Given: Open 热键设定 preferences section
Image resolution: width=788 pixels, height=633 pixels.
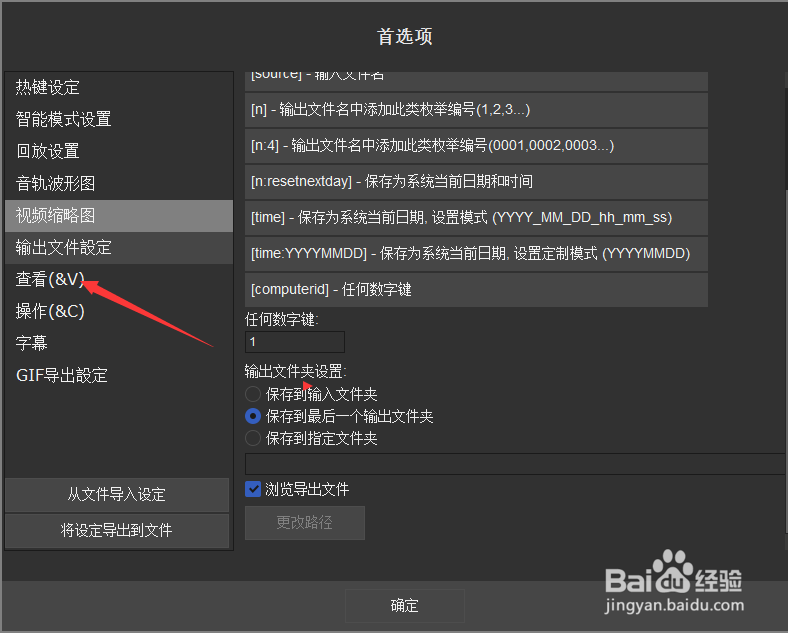Looking at the screenshot, I should click(x=119, y=87).
